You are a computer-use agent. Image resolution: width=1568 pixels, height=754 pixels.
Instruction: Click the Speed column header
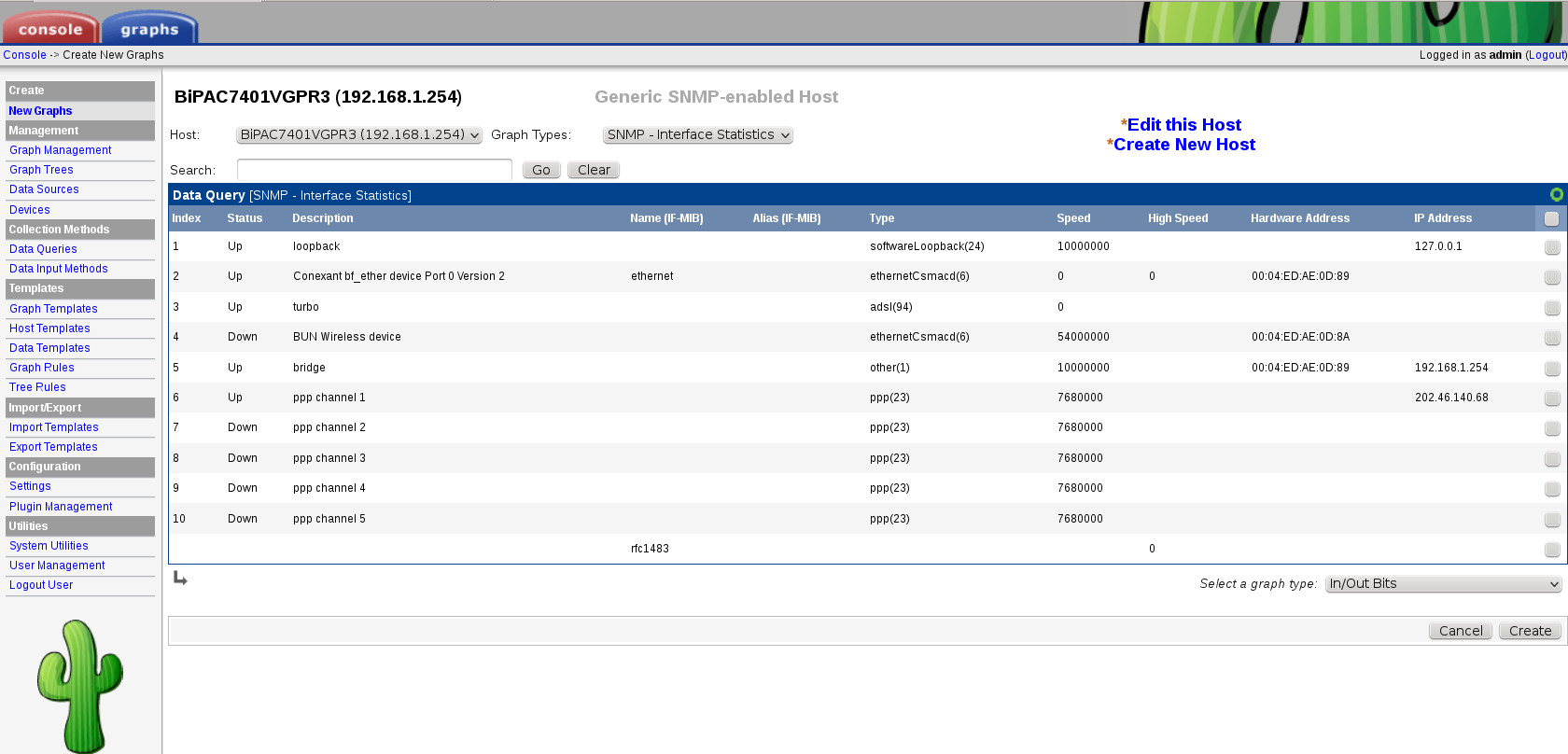click(x=1073, y=218)
